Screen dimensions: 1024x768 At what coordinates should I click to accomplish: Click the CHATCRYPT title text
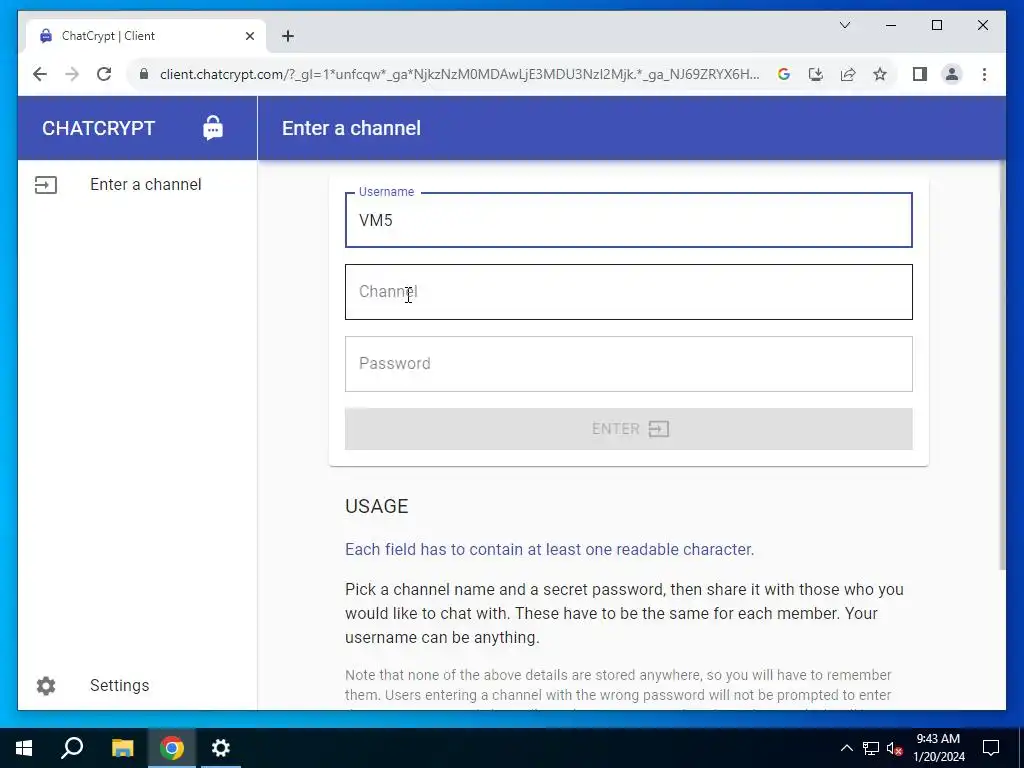99,128
